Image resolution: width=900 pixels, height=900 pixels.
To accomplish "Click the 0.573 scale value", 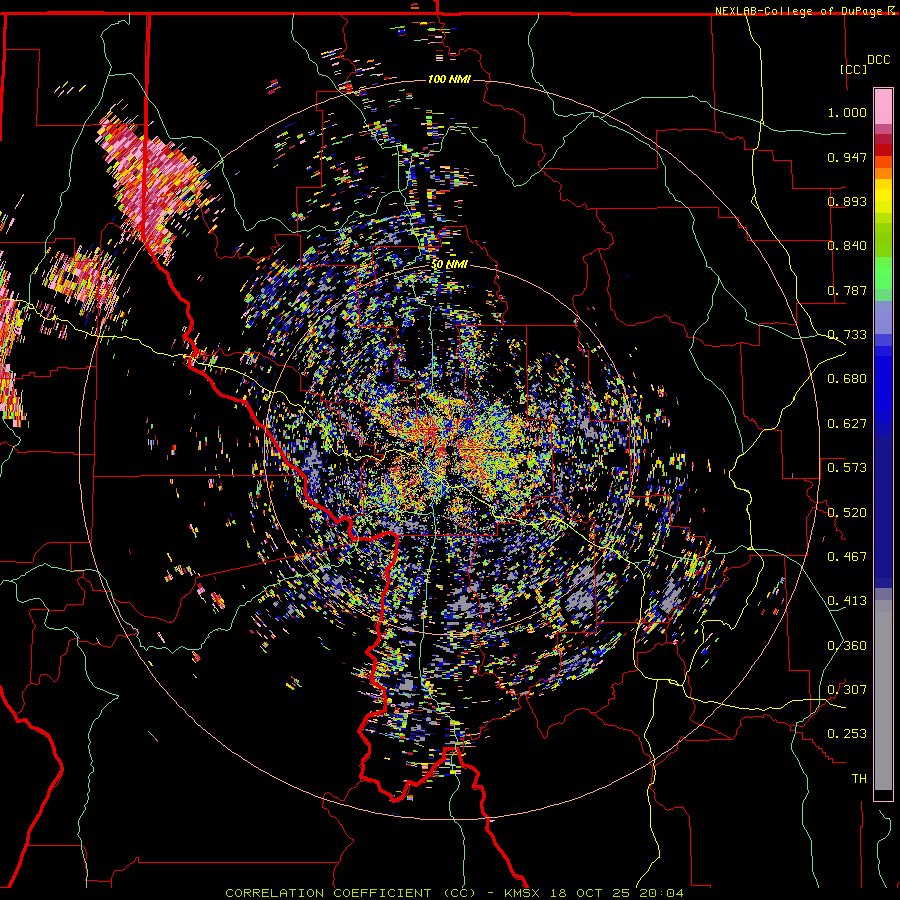I will [847, 468].
